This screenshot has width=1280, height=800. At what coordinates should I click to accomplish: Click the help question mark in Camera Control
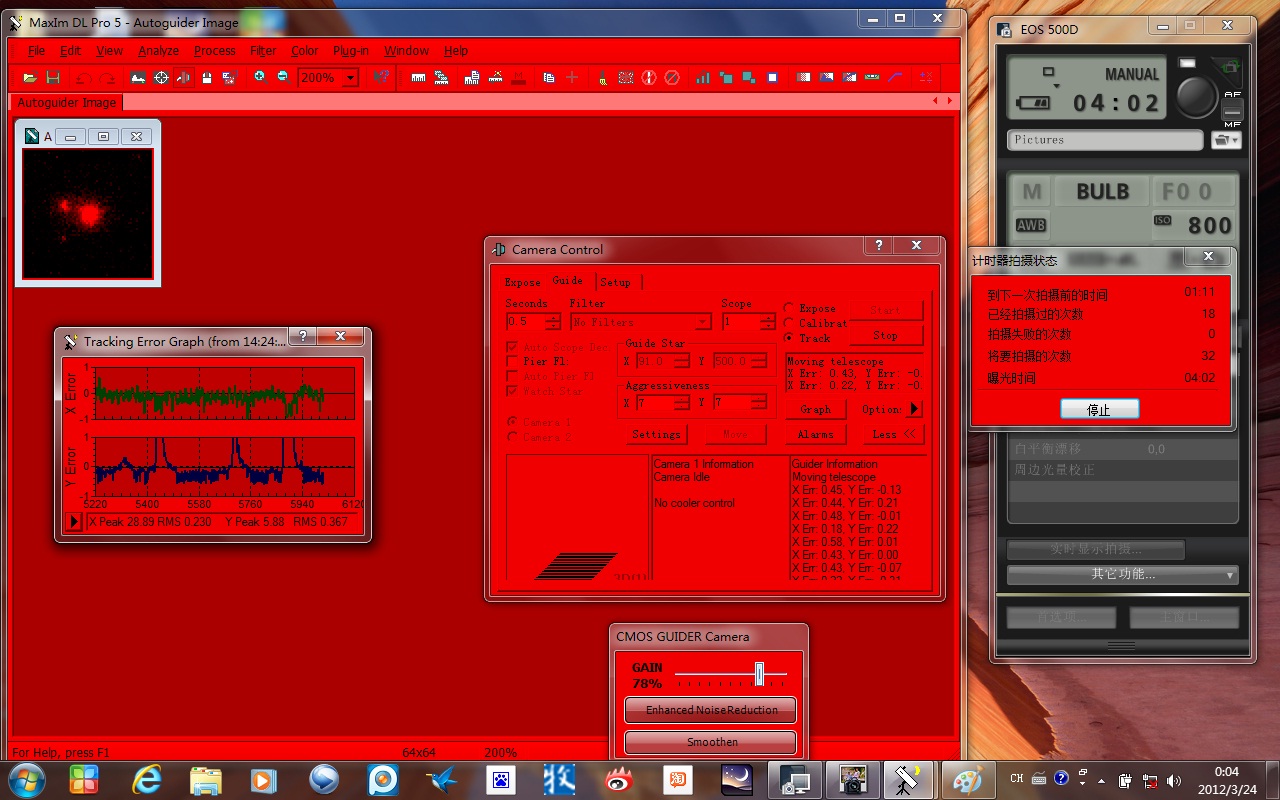pos(878,246)
